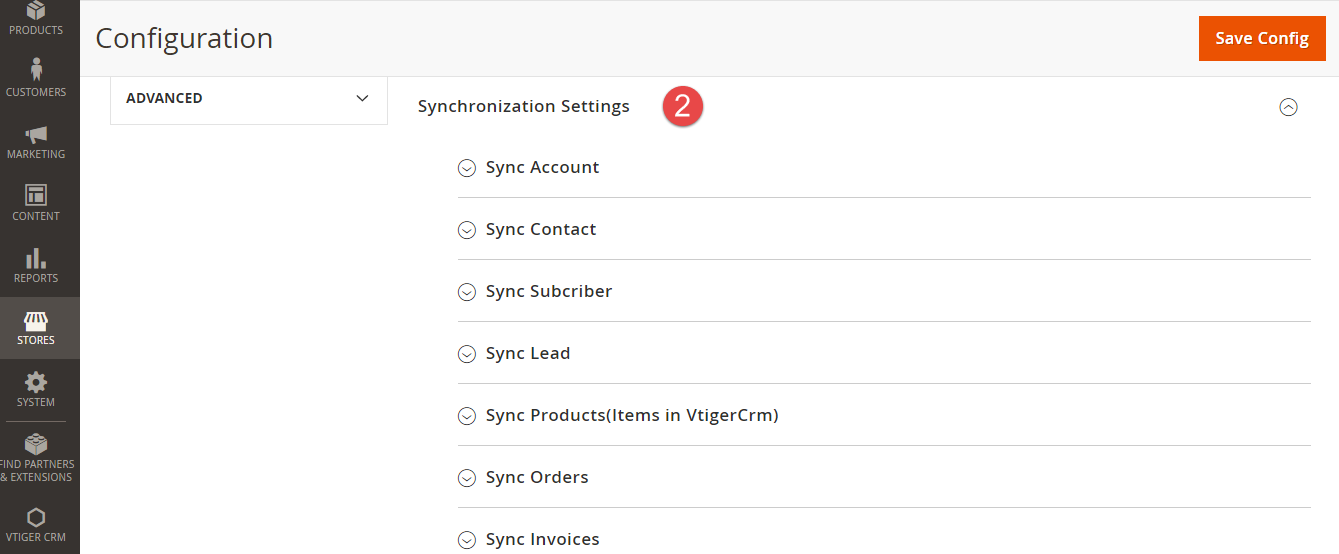Open the Sync Orders section
The image size is (1339, 554).
pyautogui.click(x=536, y=477)
